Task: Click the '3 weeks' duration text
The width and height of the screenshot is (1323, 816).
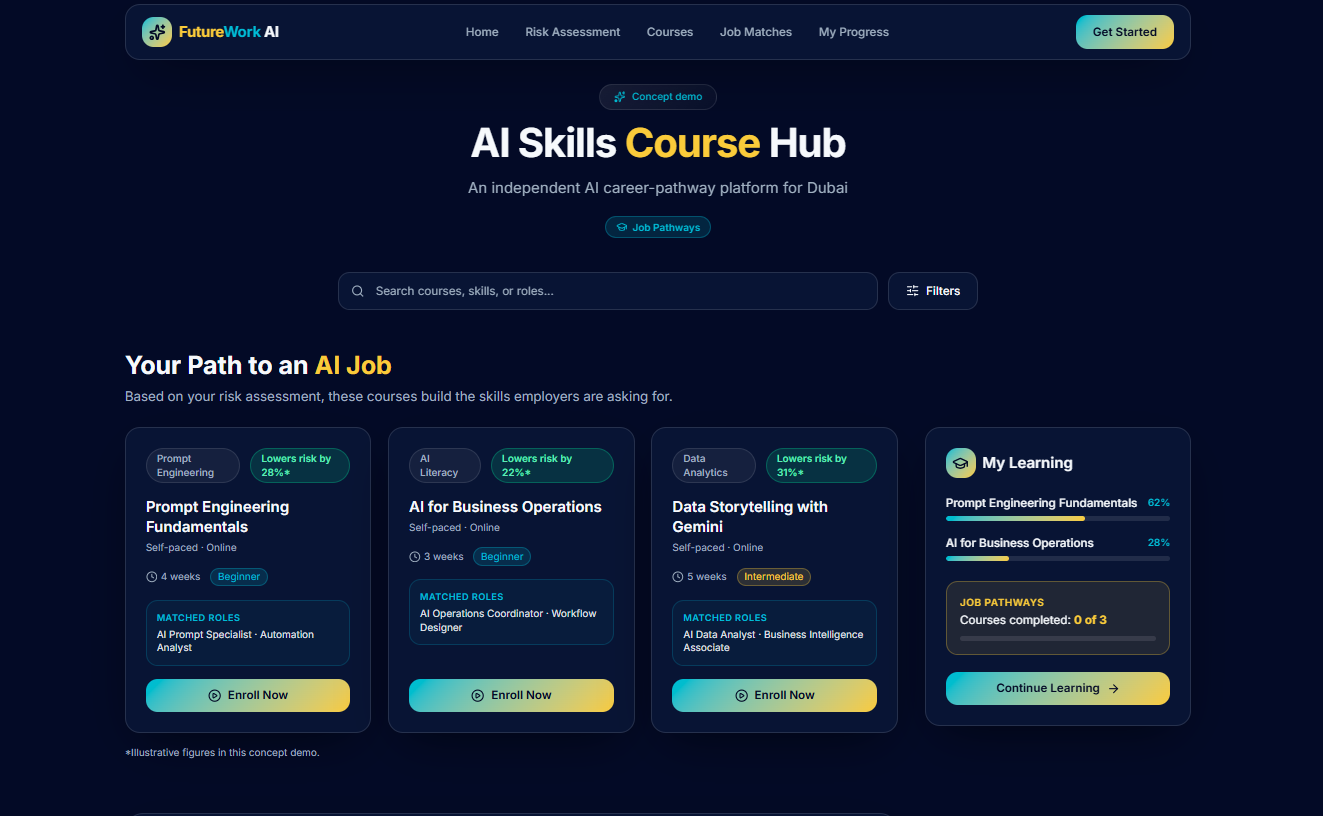Action: click(x=444, y=557)
